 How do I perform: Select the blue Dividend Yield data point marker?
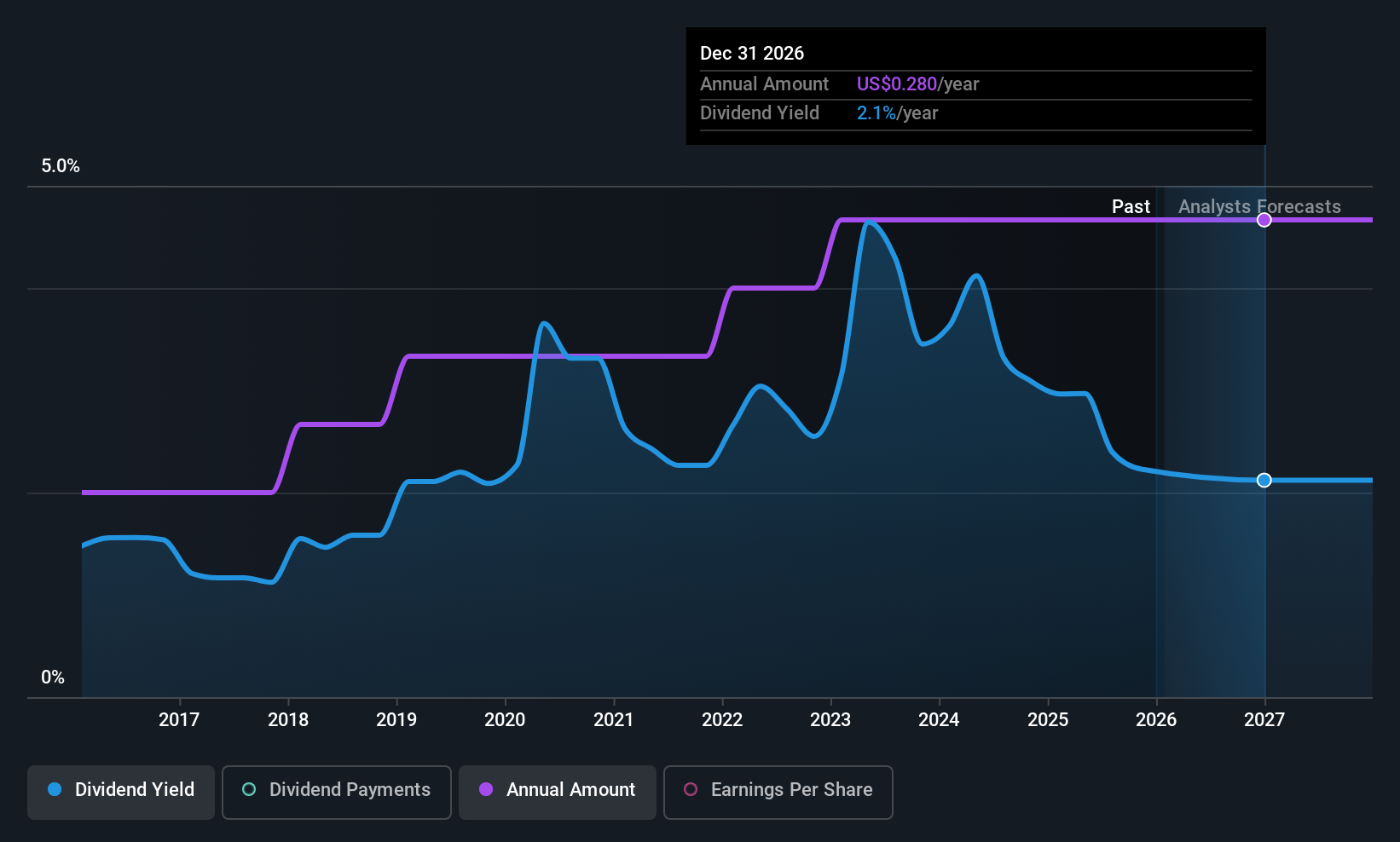pos(1264,481)
